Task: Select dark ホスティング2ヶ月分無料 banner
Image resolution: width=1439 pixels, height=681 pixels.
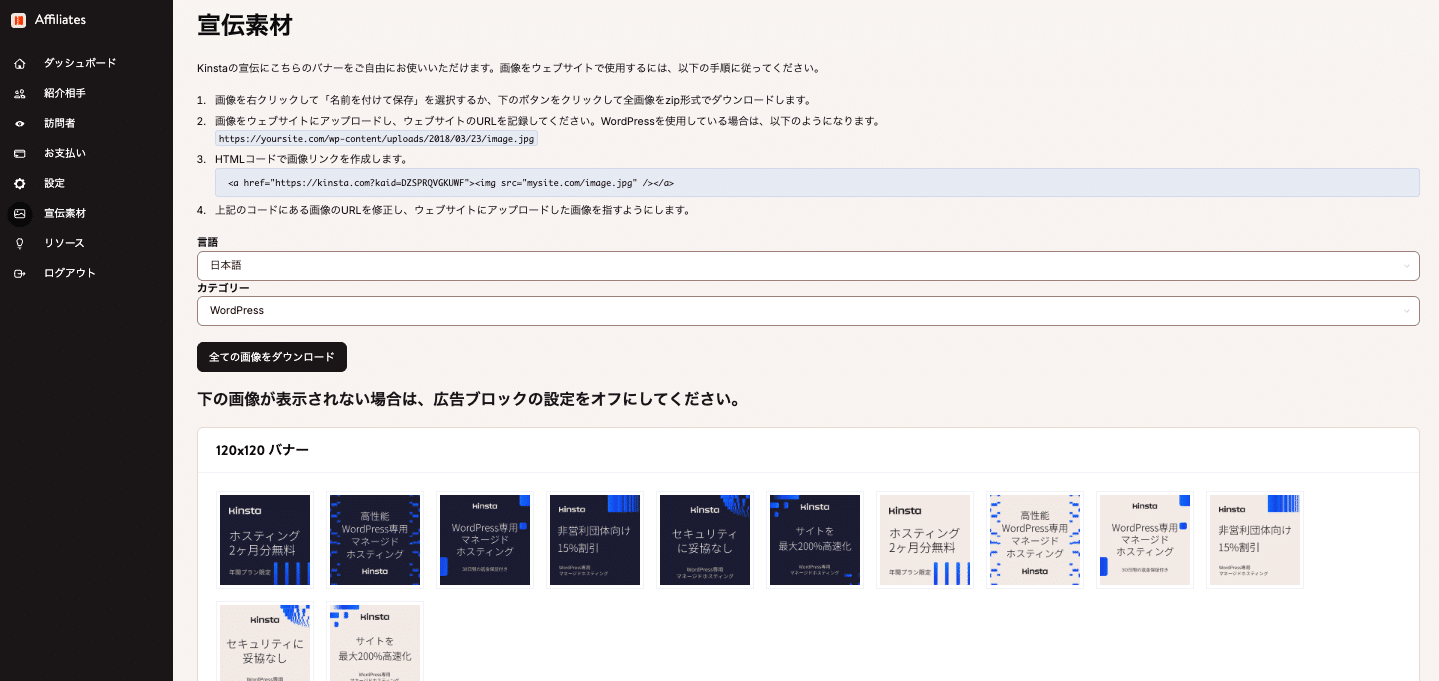Action: click(x=265, y=540)
